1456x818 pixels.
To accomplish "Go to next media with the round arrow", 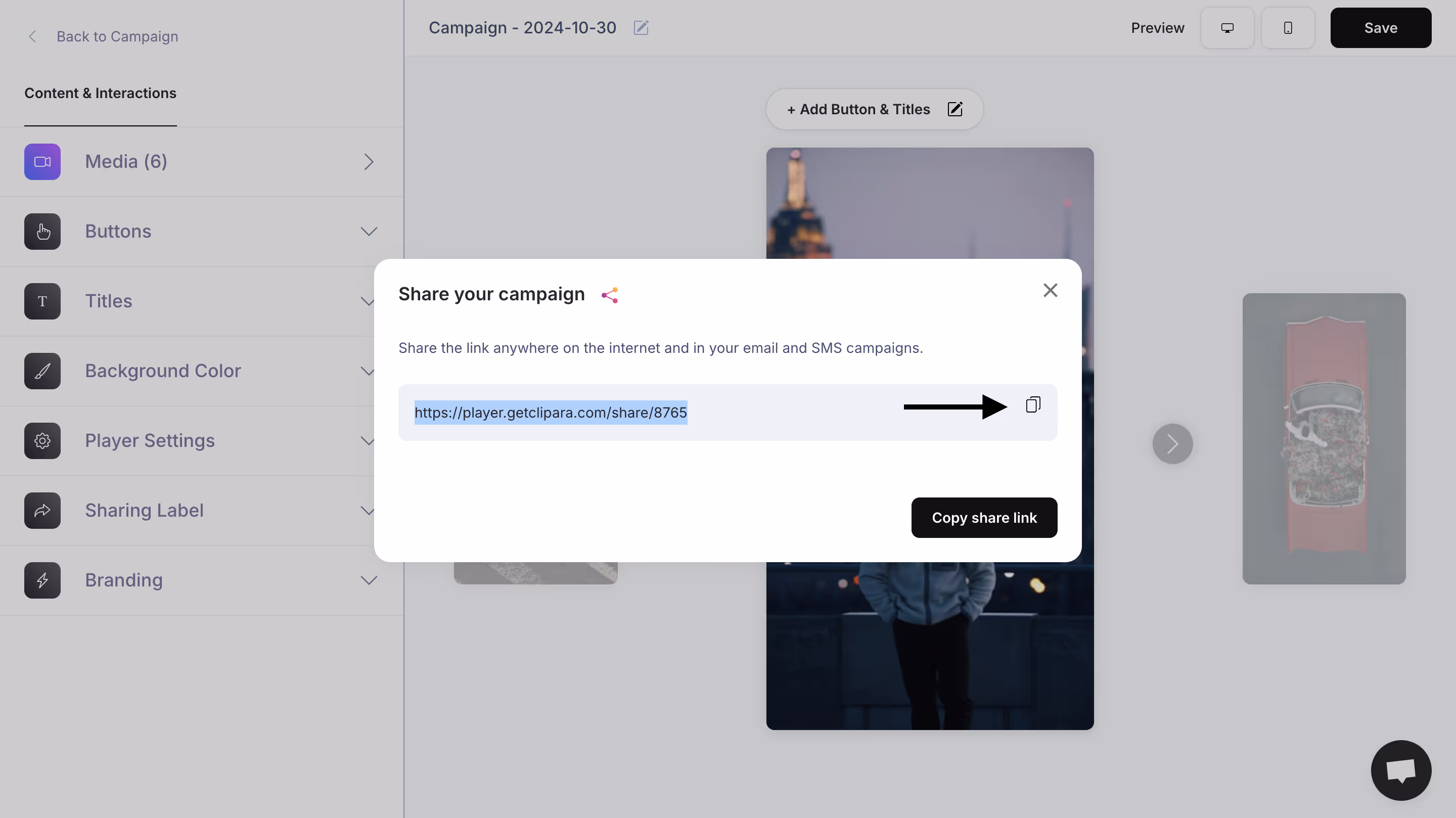I will coord(1172,444).
